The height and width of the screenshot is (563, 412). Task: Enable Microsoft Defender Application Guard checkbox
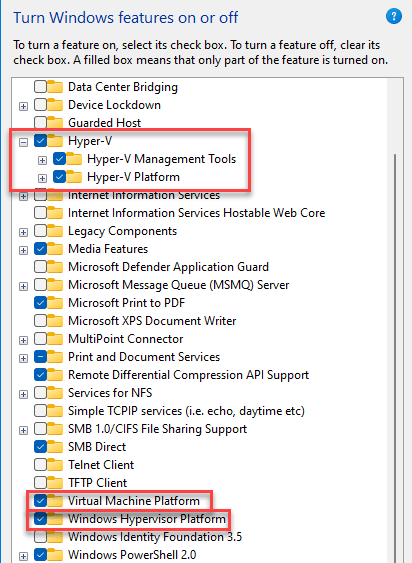tap(40, 267)
